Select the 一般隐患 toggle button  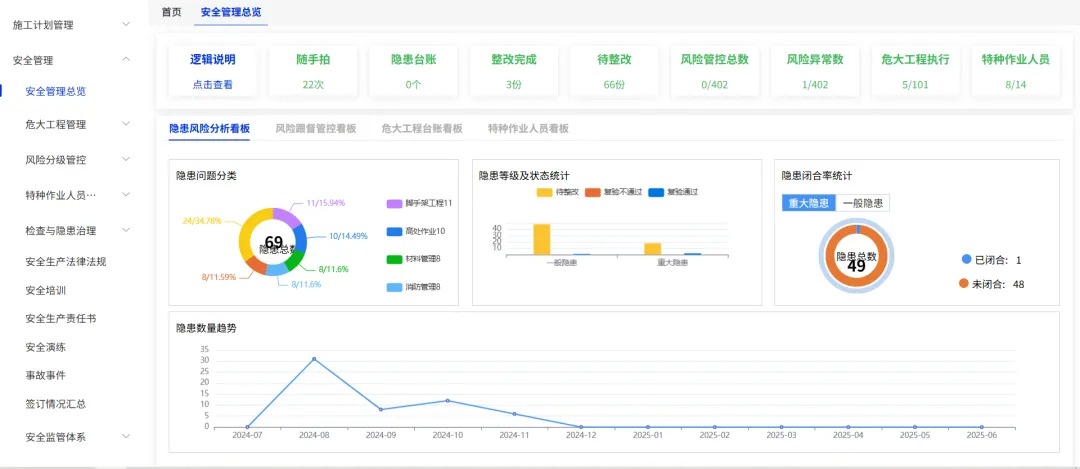862,203
